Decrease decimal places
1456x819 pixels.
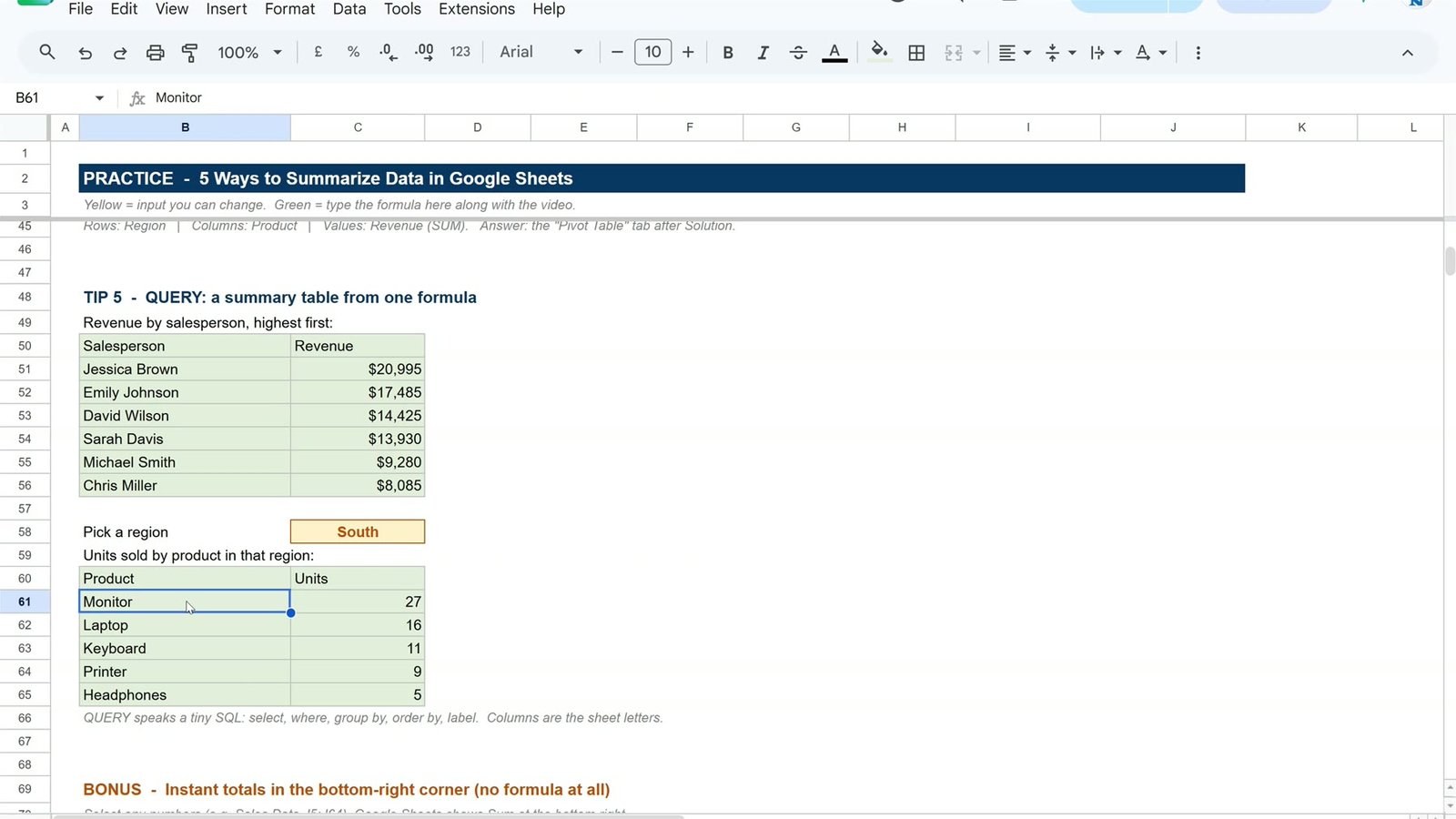(x=389, y=52)
